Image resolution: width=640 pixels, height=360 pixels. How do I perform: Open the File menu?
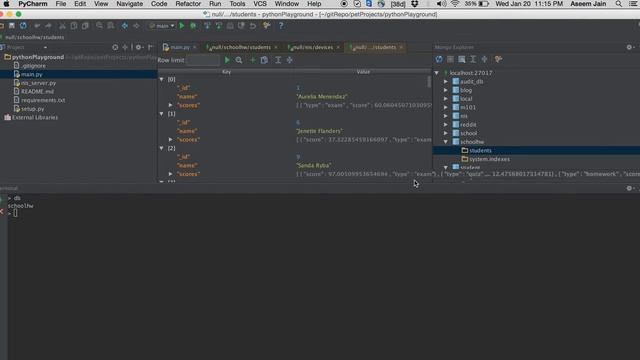coord(61,4)
